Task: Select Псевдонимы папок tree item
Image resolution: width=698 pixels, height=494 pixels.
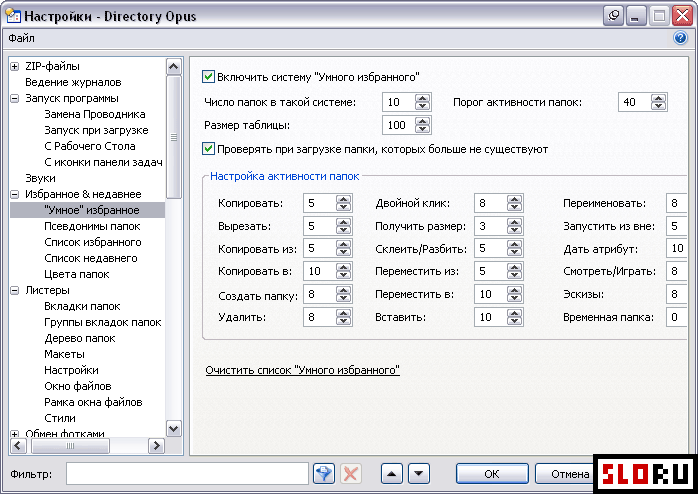Action: [92, 227]
